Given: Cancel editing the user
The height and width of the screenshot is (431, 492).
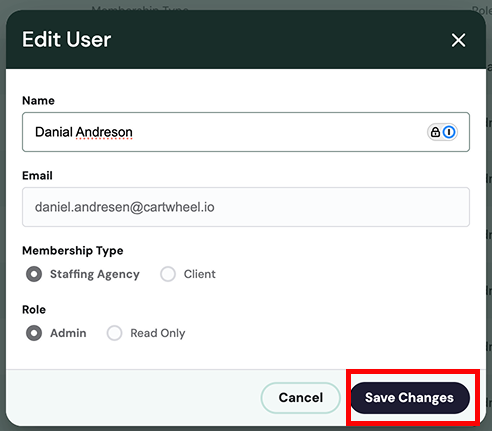Looking at the screenshot, I should (301, 398).
